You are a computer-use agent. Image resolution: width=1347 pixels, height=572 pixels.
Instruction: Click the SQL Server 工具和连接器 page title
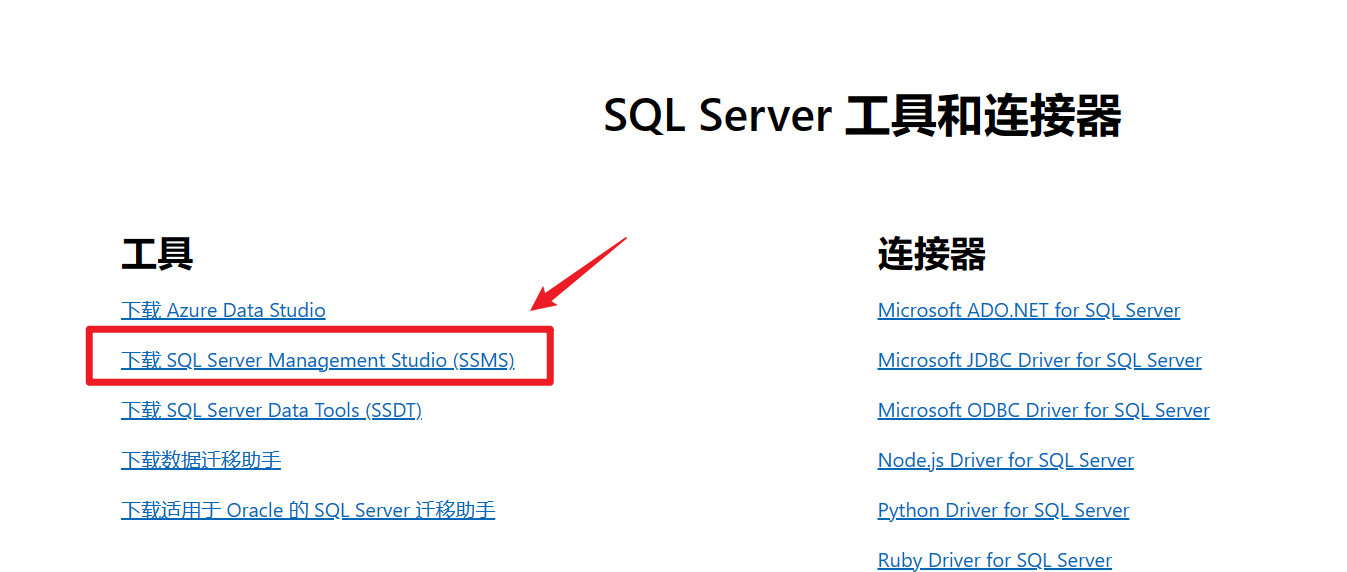(x=863, y=116)
